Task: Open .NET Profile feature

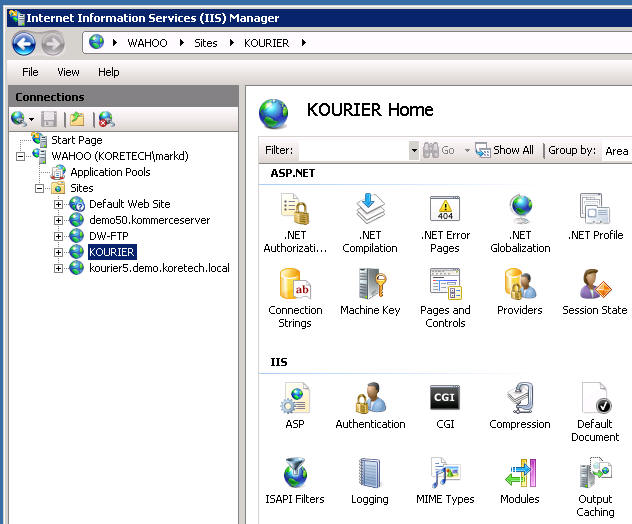Action: coord(595,217)
